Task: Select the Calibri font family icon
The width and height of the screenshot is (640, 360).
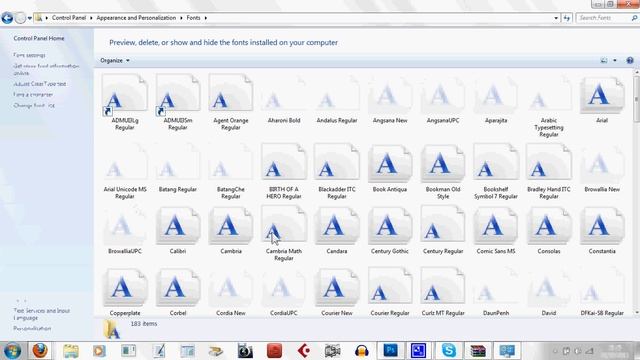Action: coord(178,226)
